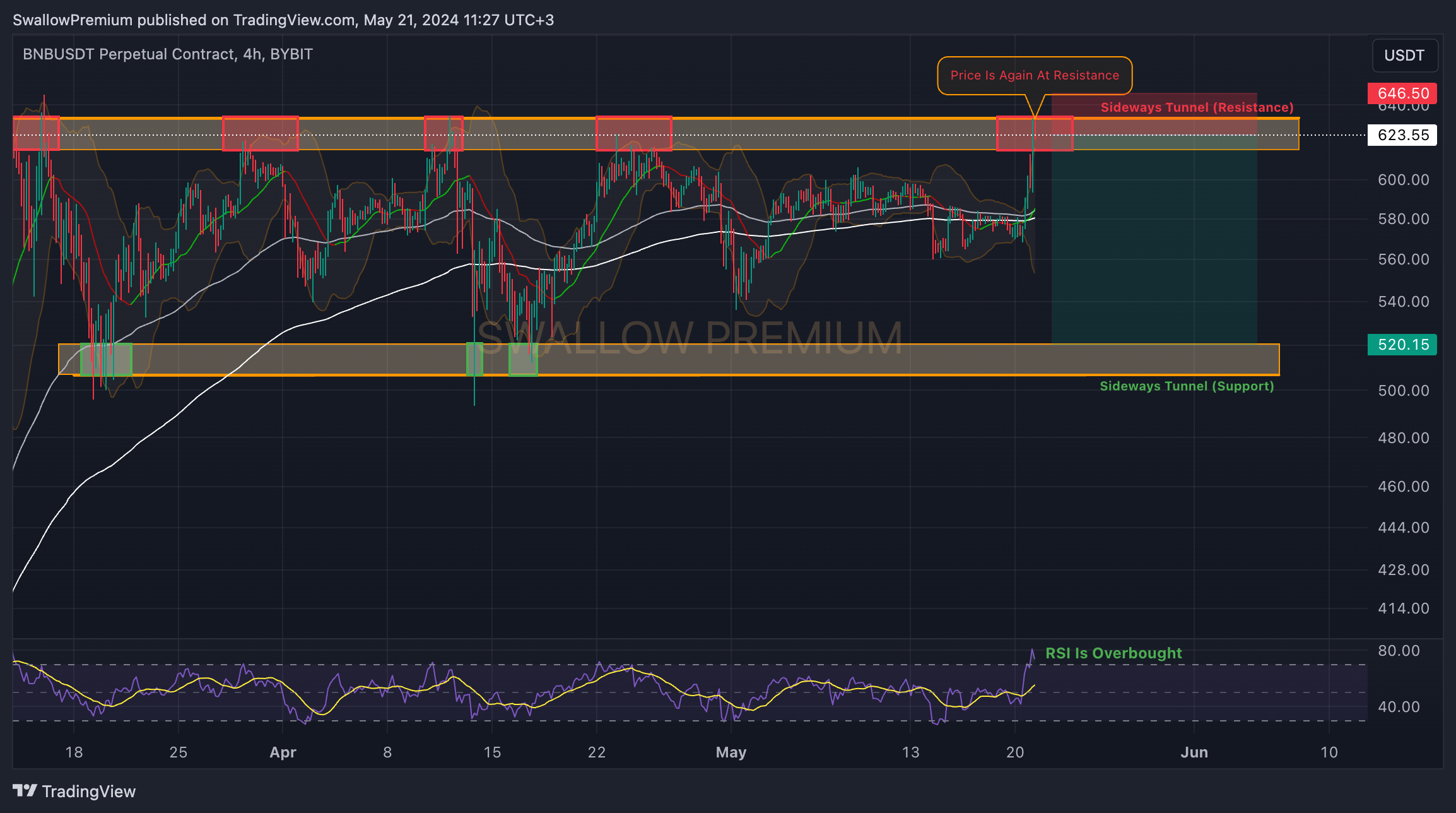This screenshot has height=813, width=1456.
Task: Click the '13' date axis label
Action: coord(910,752)
